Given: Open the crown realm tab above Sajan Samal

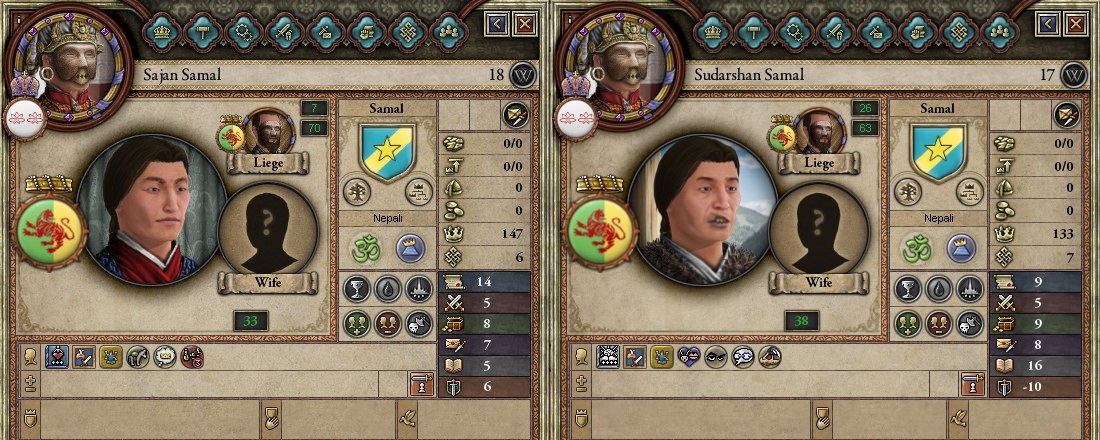Looking at the screenshot, I should [162, 32].
